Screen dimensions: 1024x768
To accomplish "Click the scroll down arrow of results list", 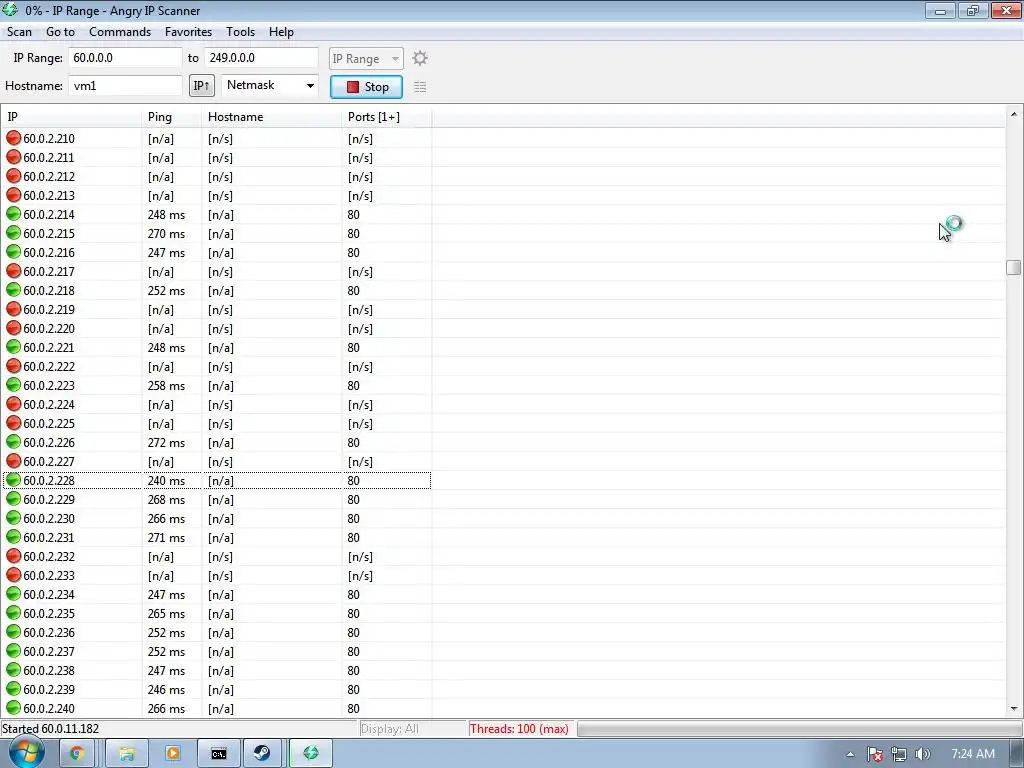I will pos(1014,708).
